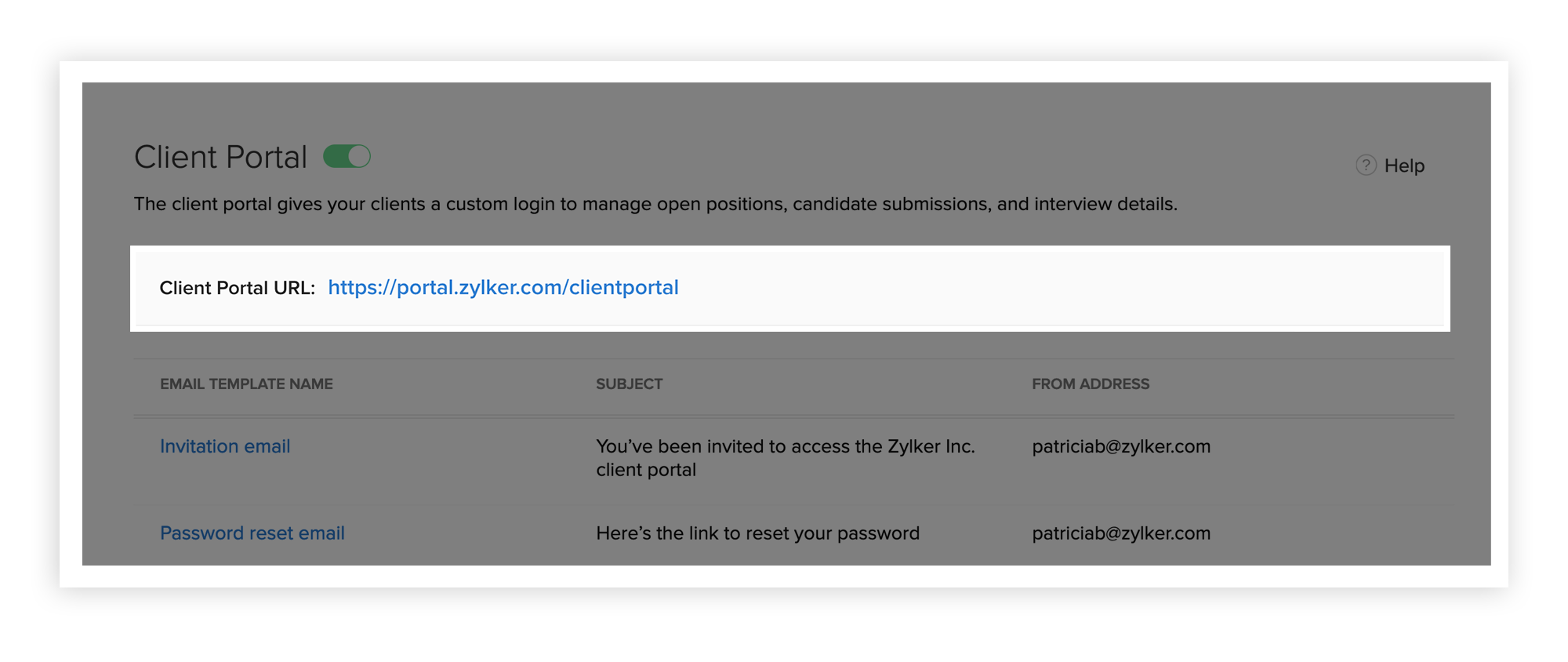Image resolution: width=1568 pixels, height=662 pixels.
Task: Open the Invitation email template
Action: click(225, 446)
